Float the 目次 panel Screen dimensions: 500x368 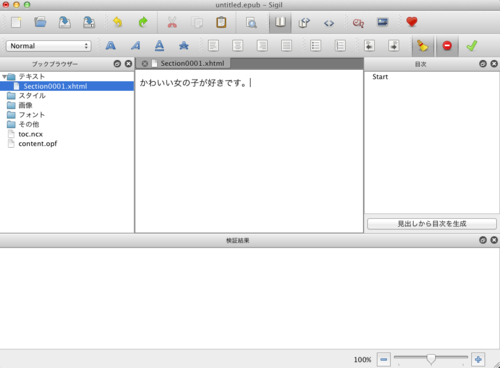[x=483, y=64]
